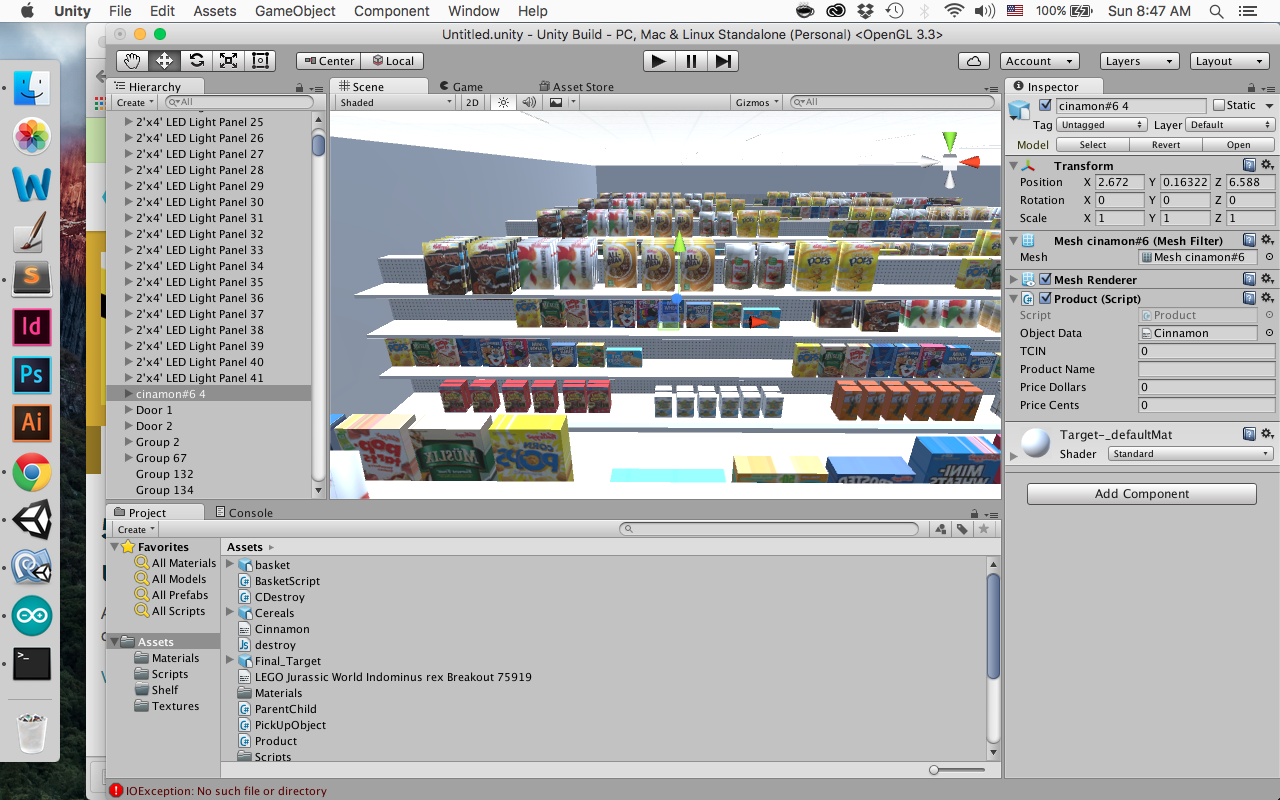
Task: Toggle scene lighting sun icon
Action: pos(503,102)
